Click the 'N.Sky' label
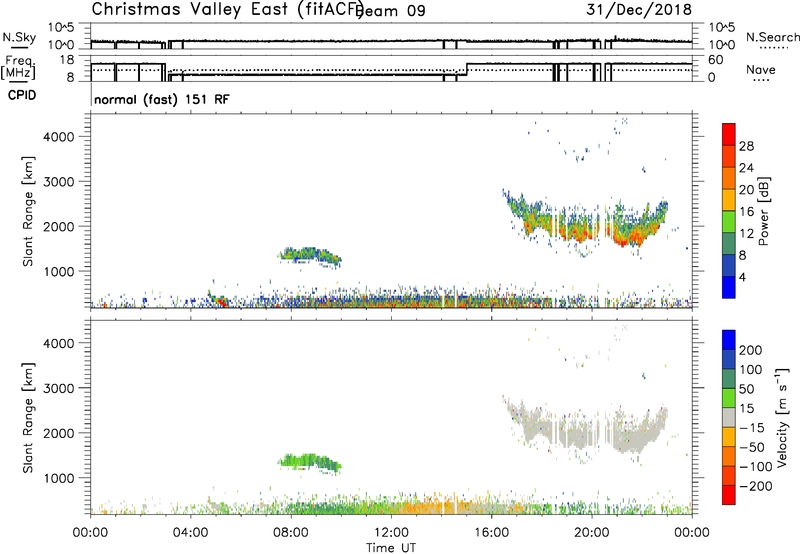This screenshot has height=554, width=800. click(x=19, y=37)
